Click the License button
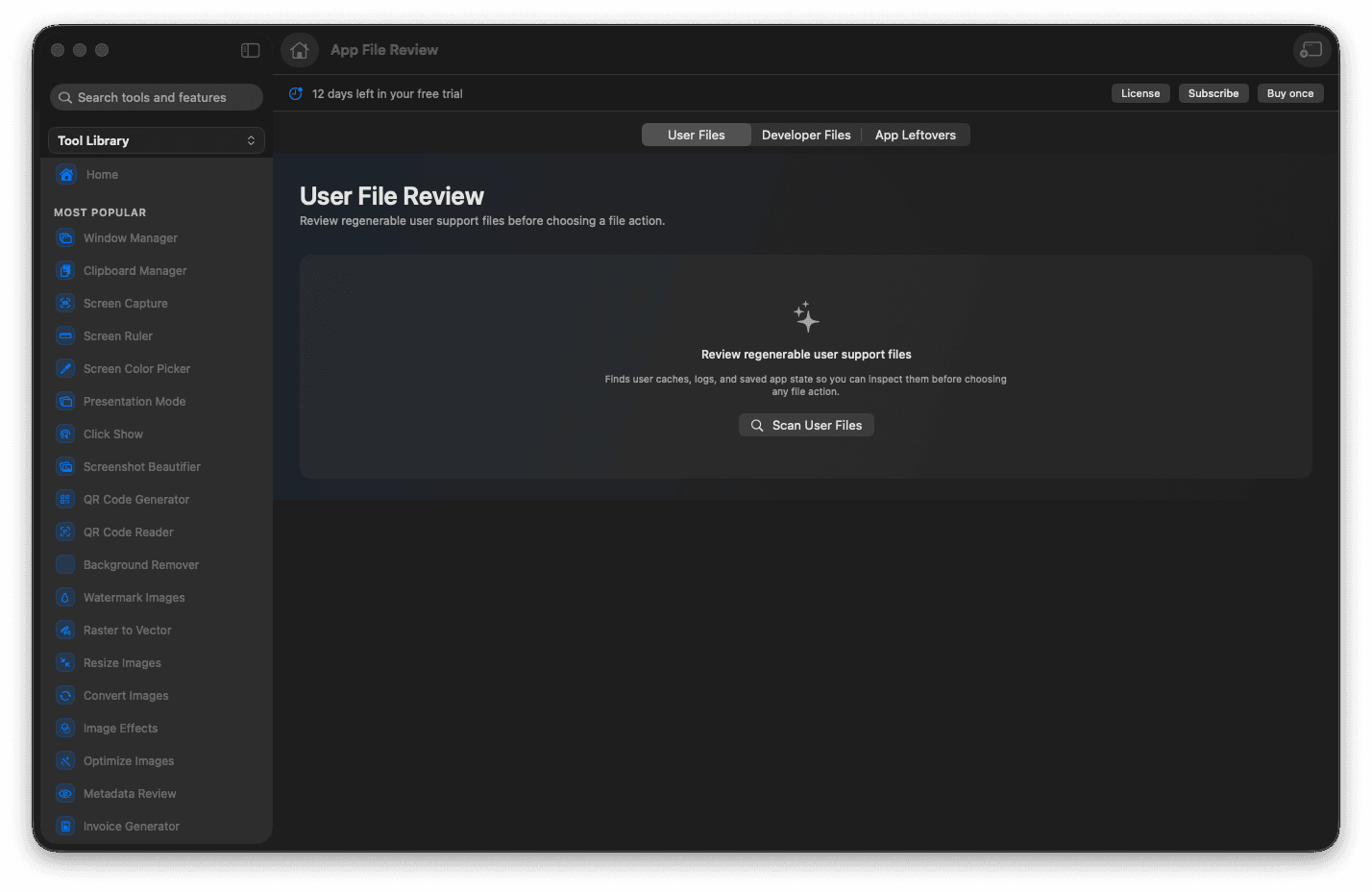Screen dimensions: 1372x892 tap(1140, 93)
